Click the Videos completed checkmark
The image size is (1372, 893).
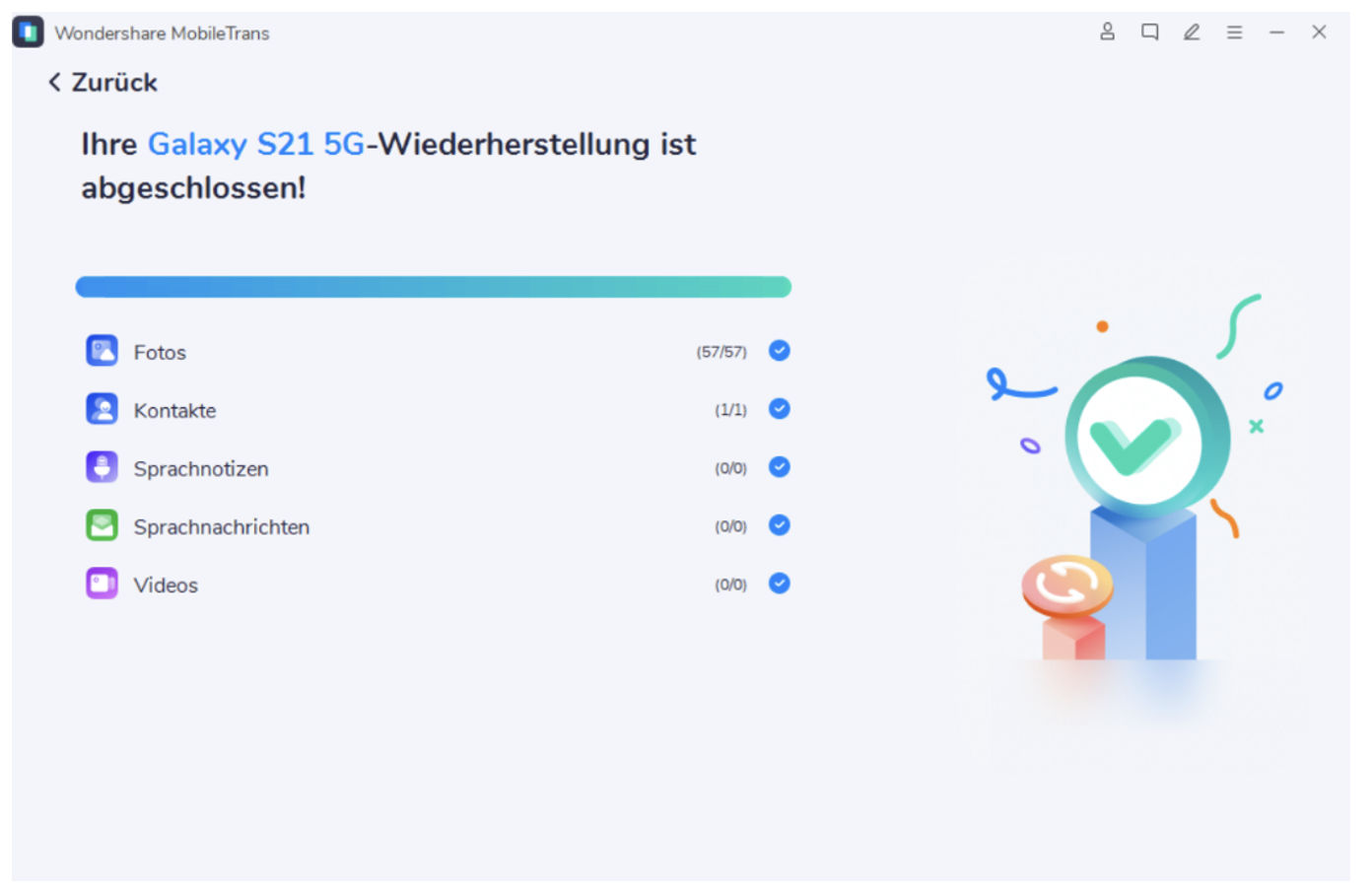[780, 583]
